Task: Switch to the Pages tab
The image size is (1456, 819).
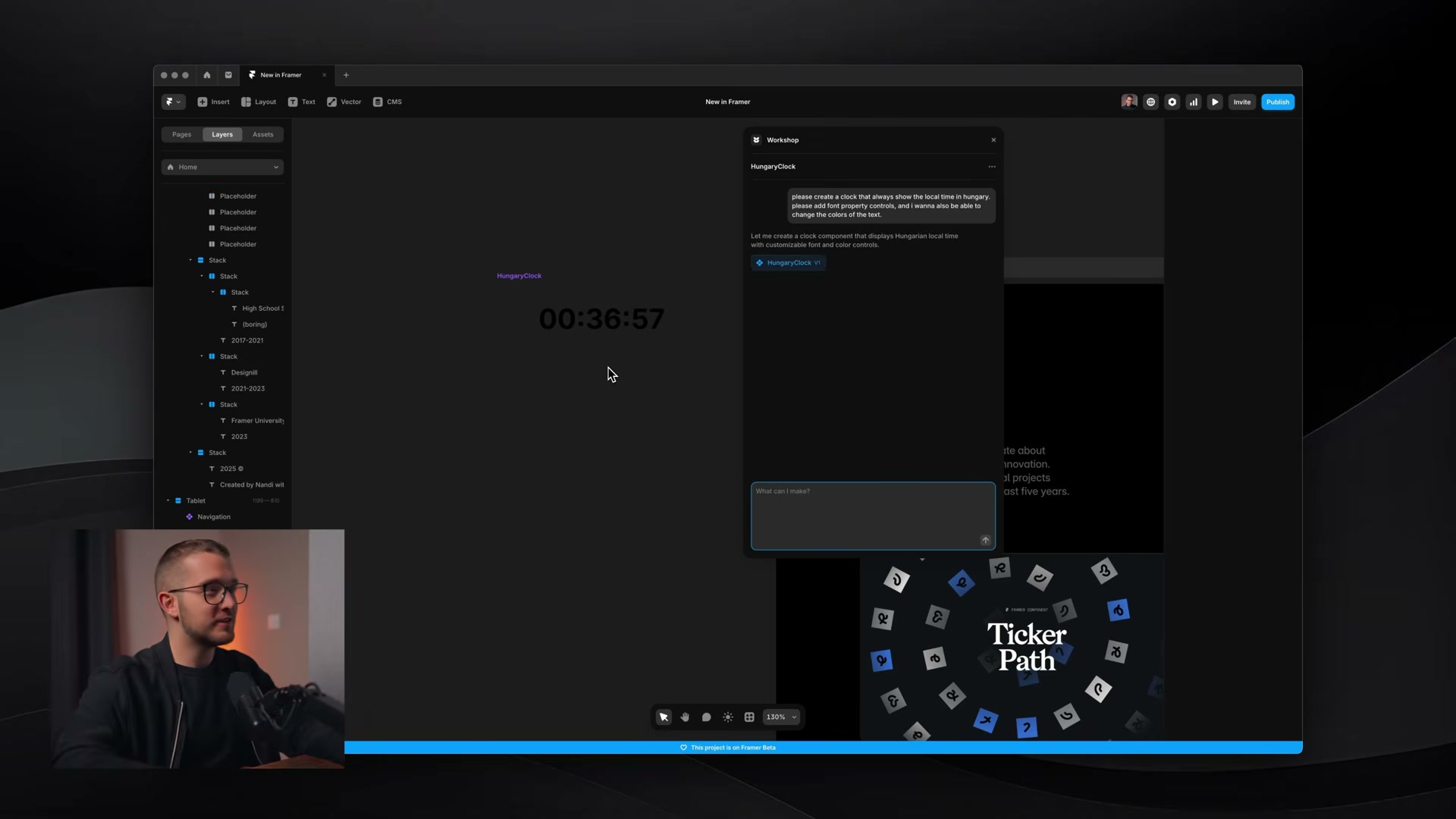Action: coord(182,134)
